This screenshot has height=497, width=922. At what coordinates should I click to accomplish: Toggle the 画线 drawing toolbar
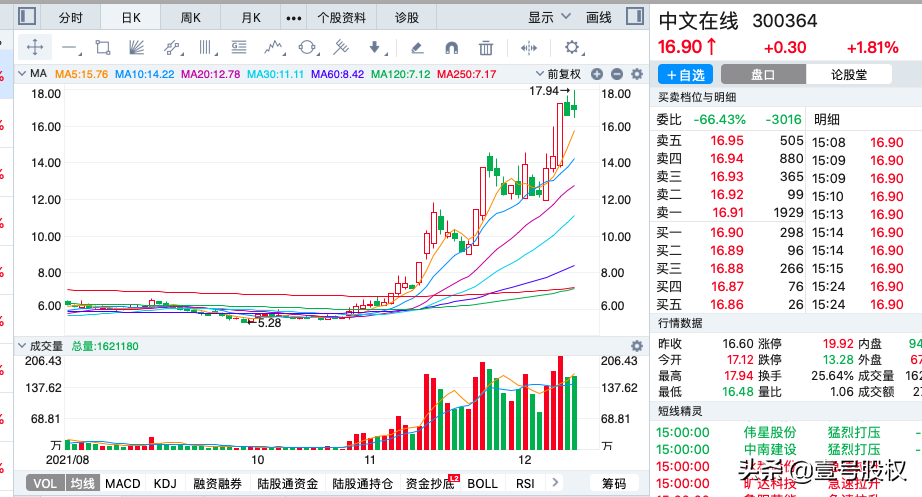click(x=598, y=18)
